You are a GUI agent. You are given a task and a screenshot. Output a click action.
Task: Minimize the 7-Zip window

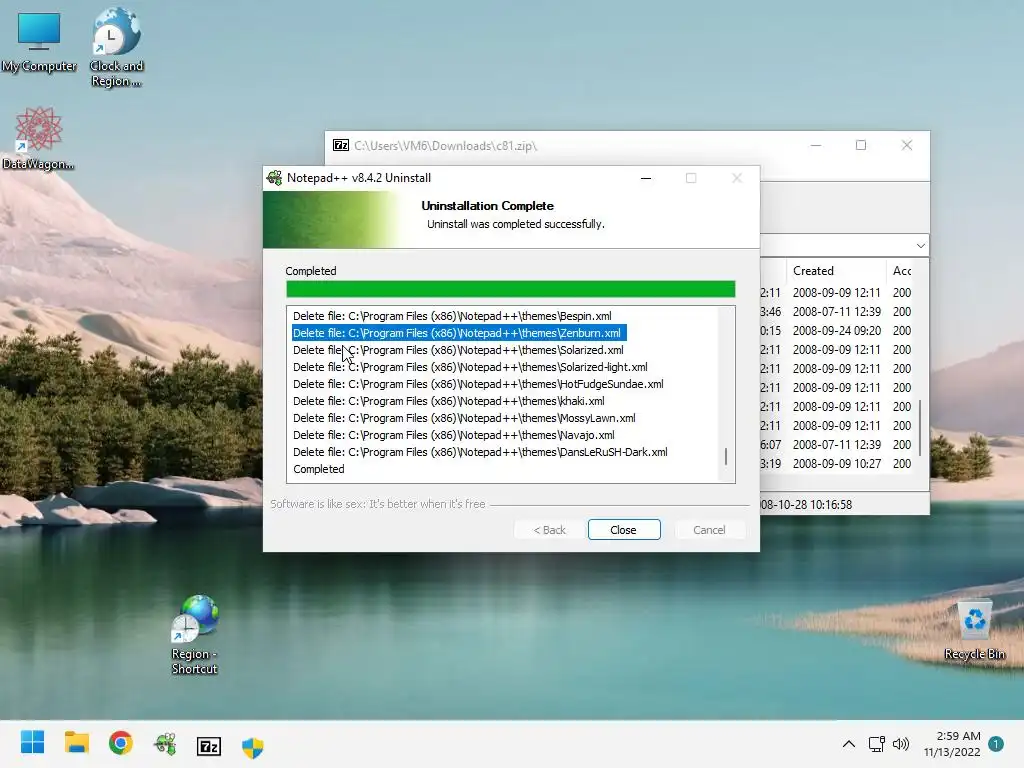pyautogui.click(x=816, y=145)
